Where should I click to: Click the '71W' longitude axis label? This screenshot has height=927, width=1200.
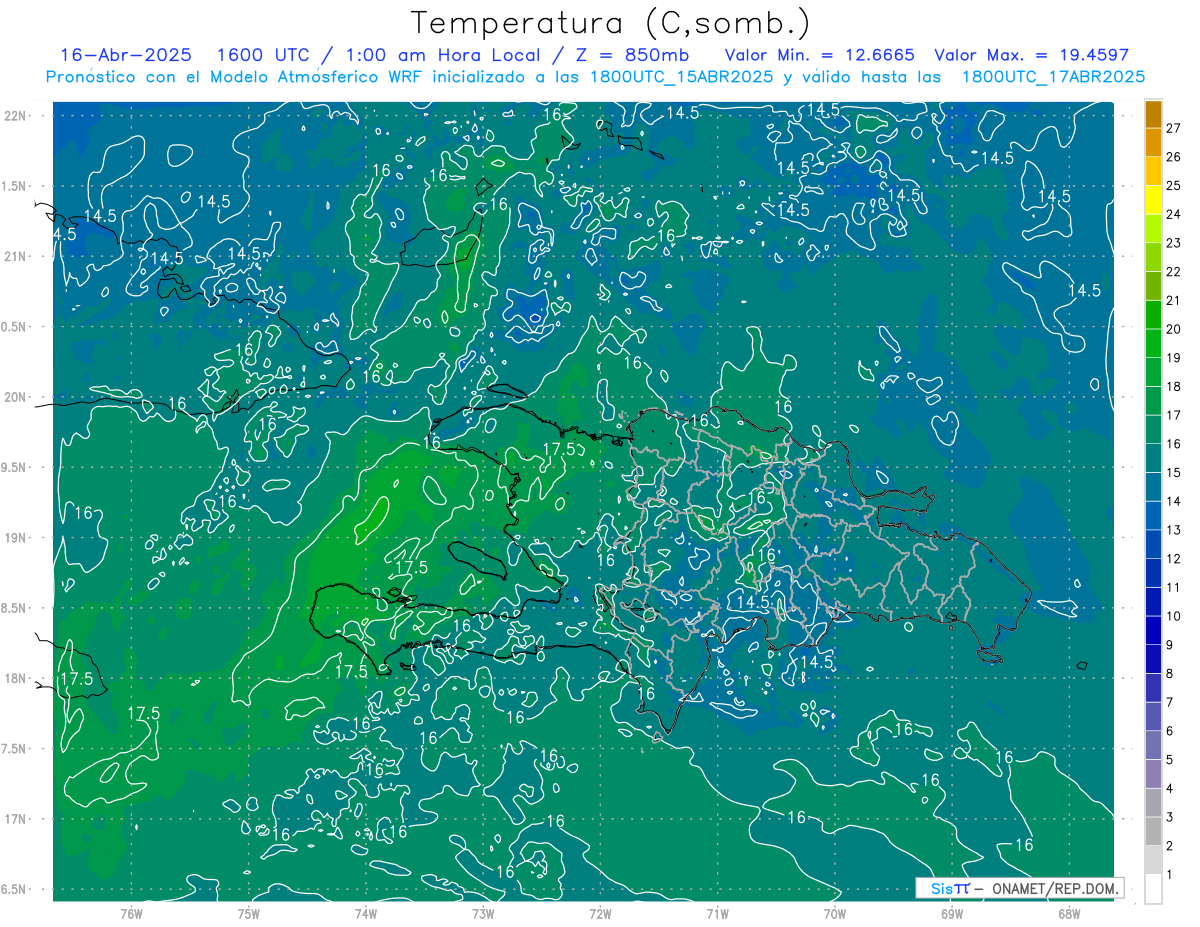[x=717, y=913]
